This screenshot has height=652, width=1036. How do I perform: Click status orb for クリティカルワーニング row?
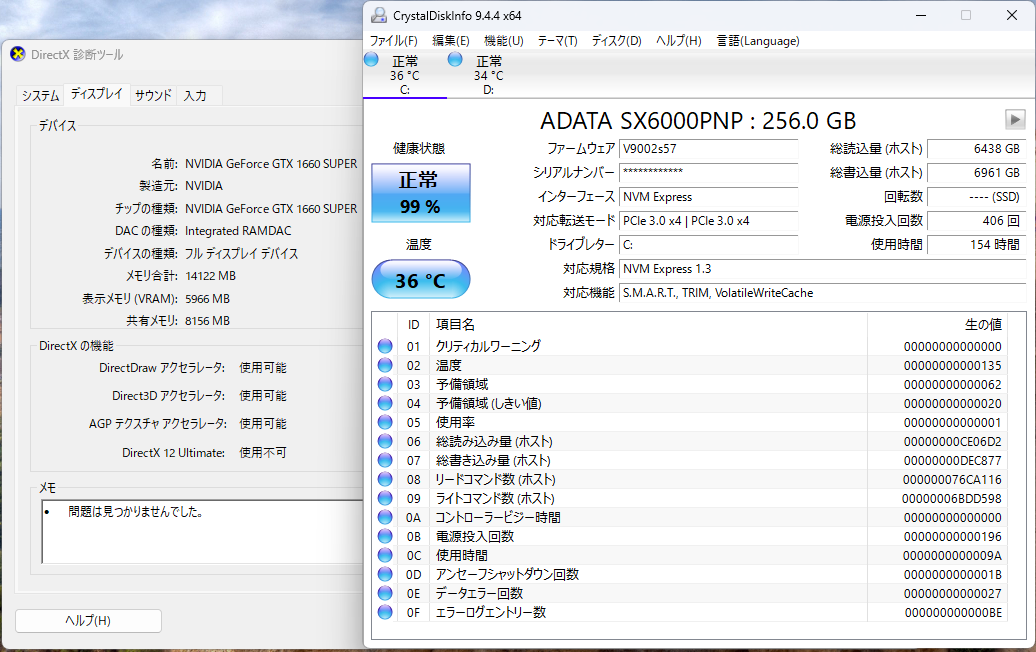[385, 346]
